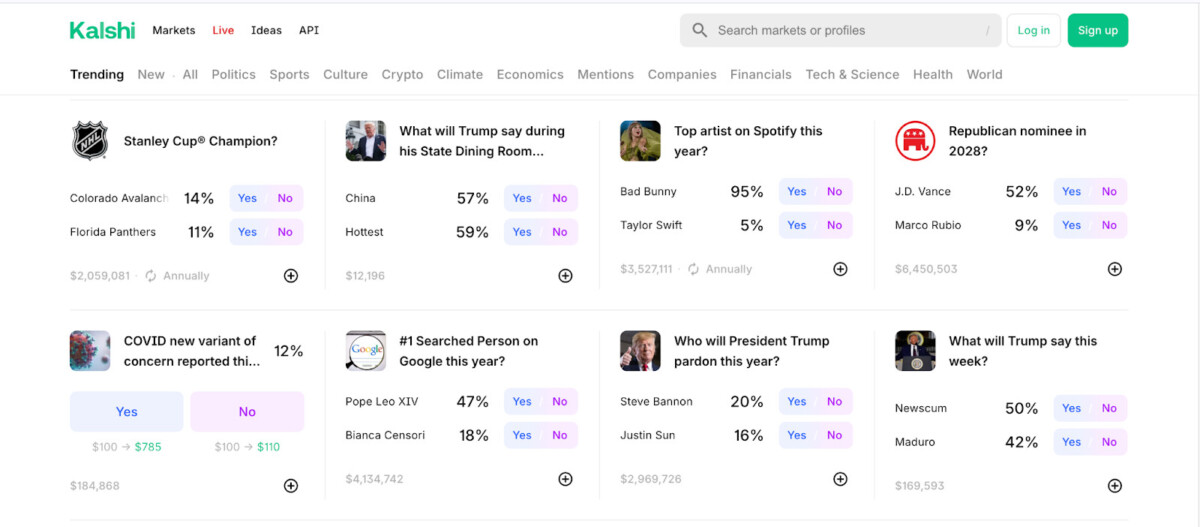Select Yes for Colorado Avalanche
Image resolution: width=1200 pixels, height=527 pixels.
pos(247,198)
